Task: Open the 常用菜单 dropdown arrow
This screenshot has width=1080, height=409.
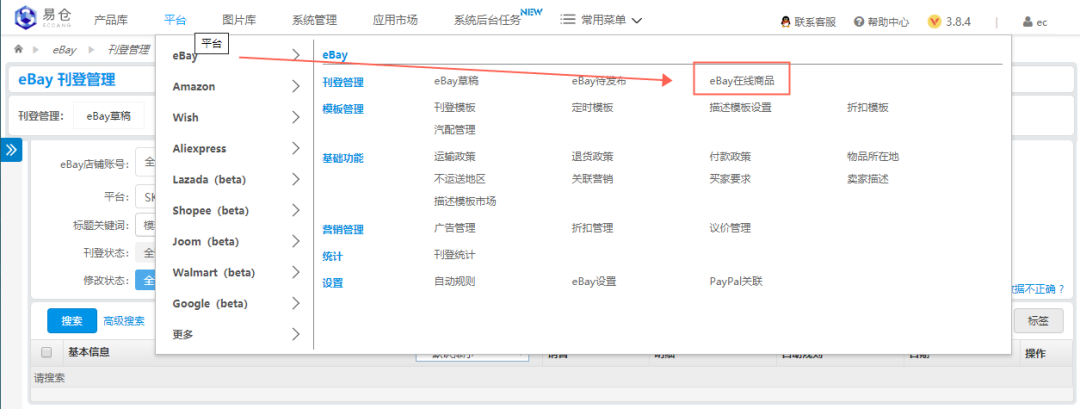Action: coord(636,21)
